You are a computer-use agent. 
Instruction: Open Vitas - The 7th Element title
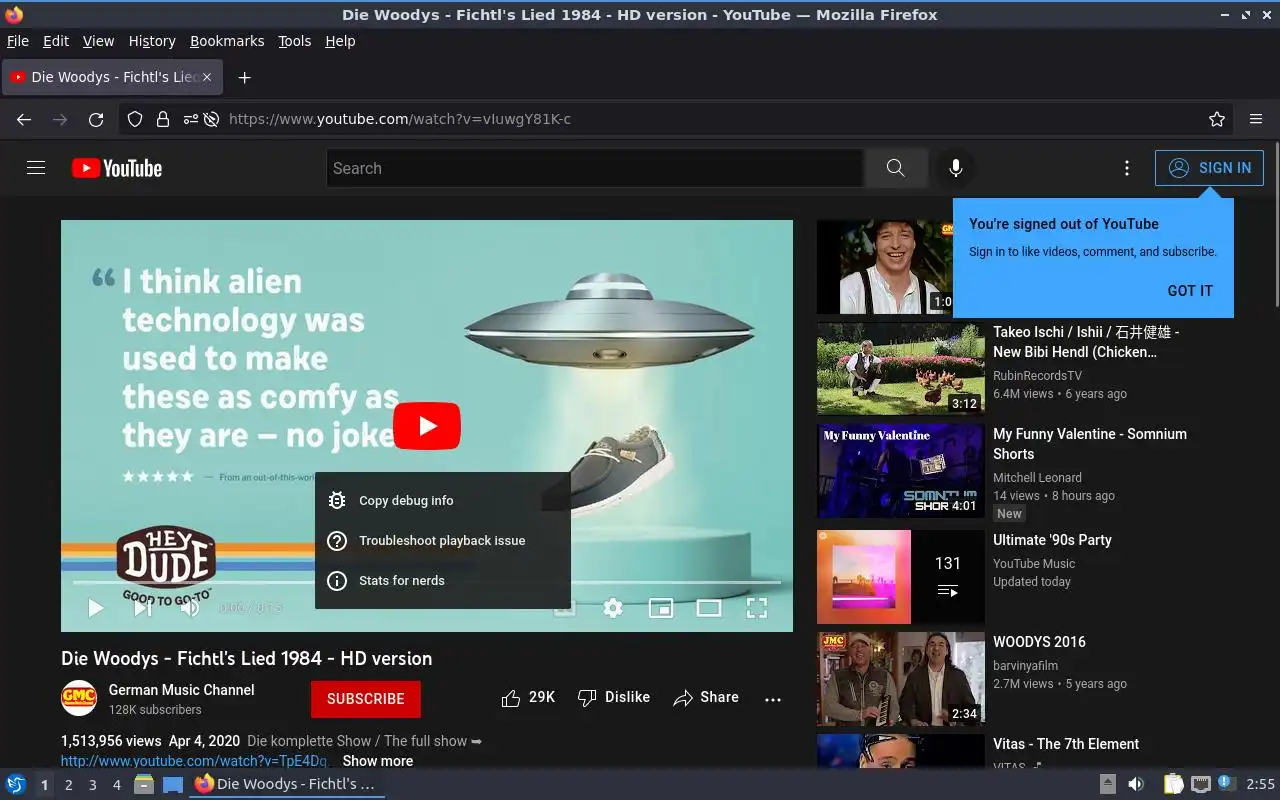click(1066, 744)
